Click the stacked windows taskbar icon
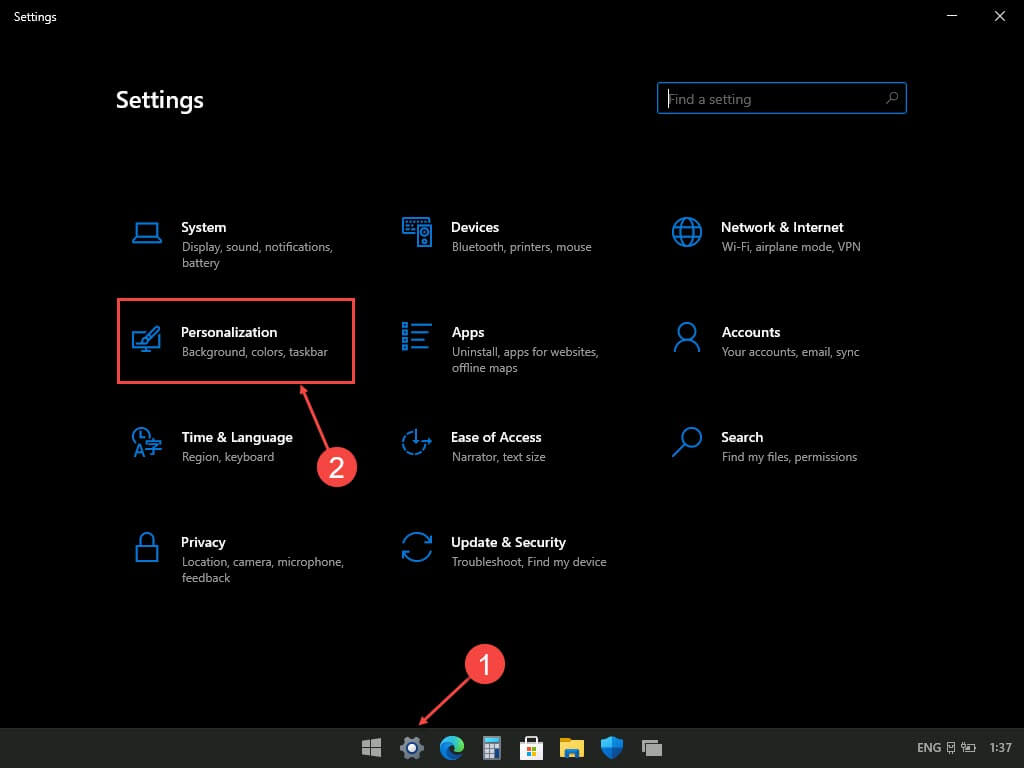Screen dimensions: 1024x768 click(651, 748)
